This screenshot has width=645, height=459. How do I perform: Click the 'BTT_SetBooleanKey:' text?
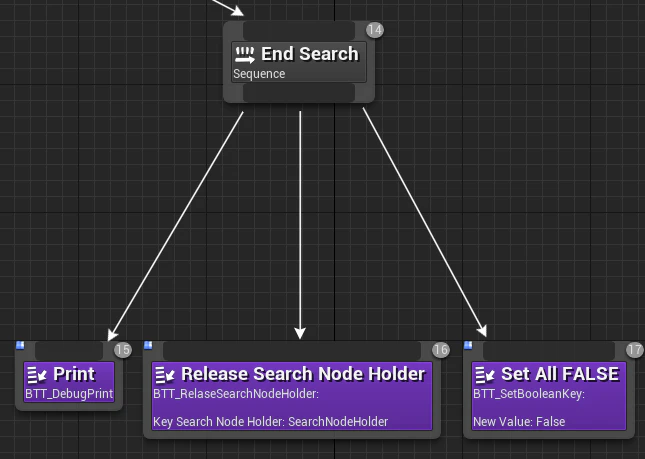pyautogui.click(x=529, y=394)
